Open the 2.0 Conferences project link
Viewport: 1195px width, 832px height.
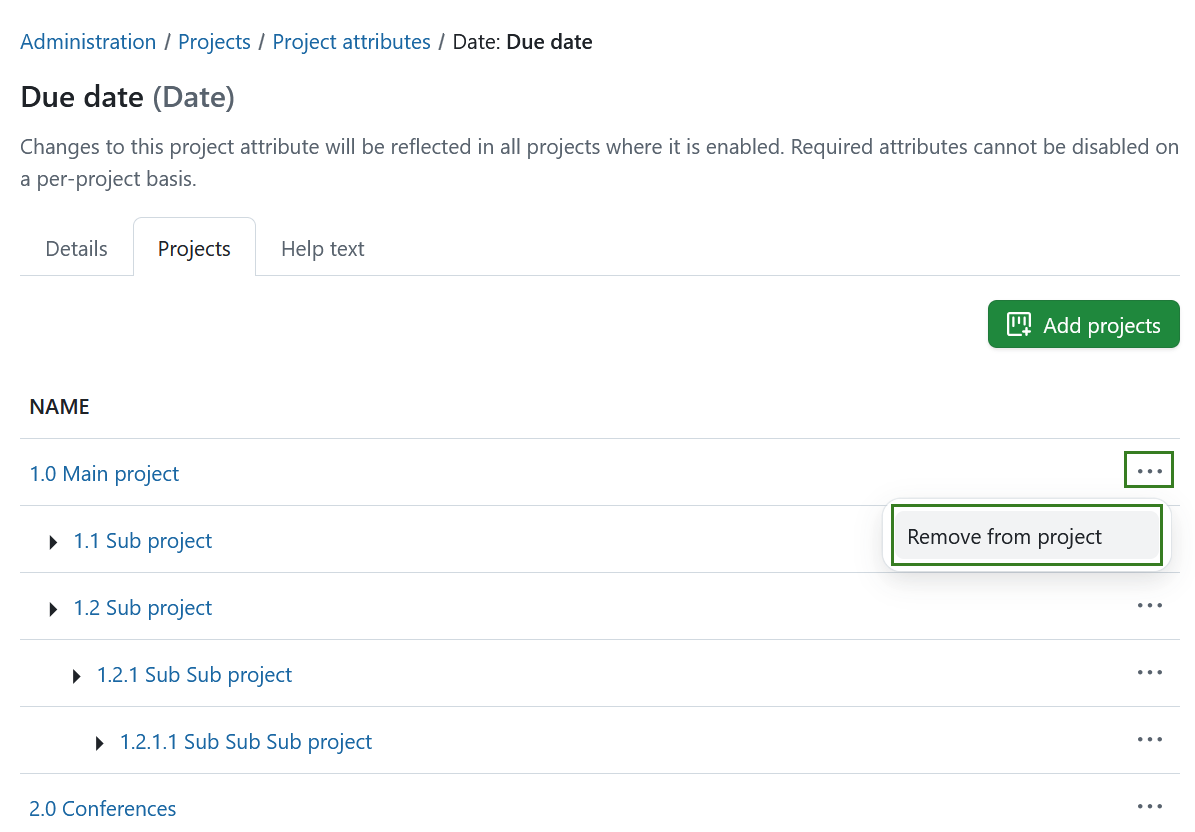click(x=102, y=807)
